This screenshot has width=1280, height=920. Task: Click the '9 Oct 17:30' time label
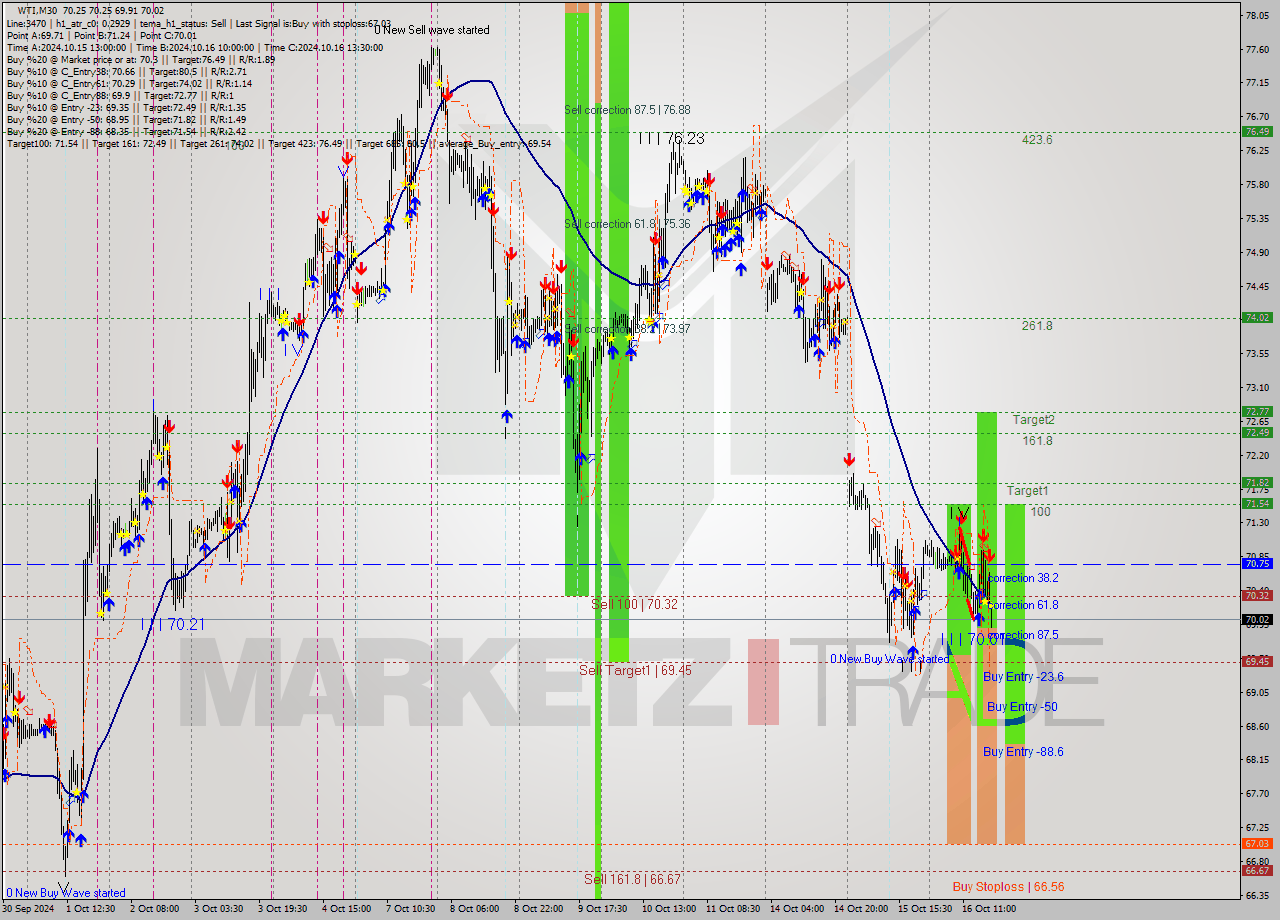point(604,909)
